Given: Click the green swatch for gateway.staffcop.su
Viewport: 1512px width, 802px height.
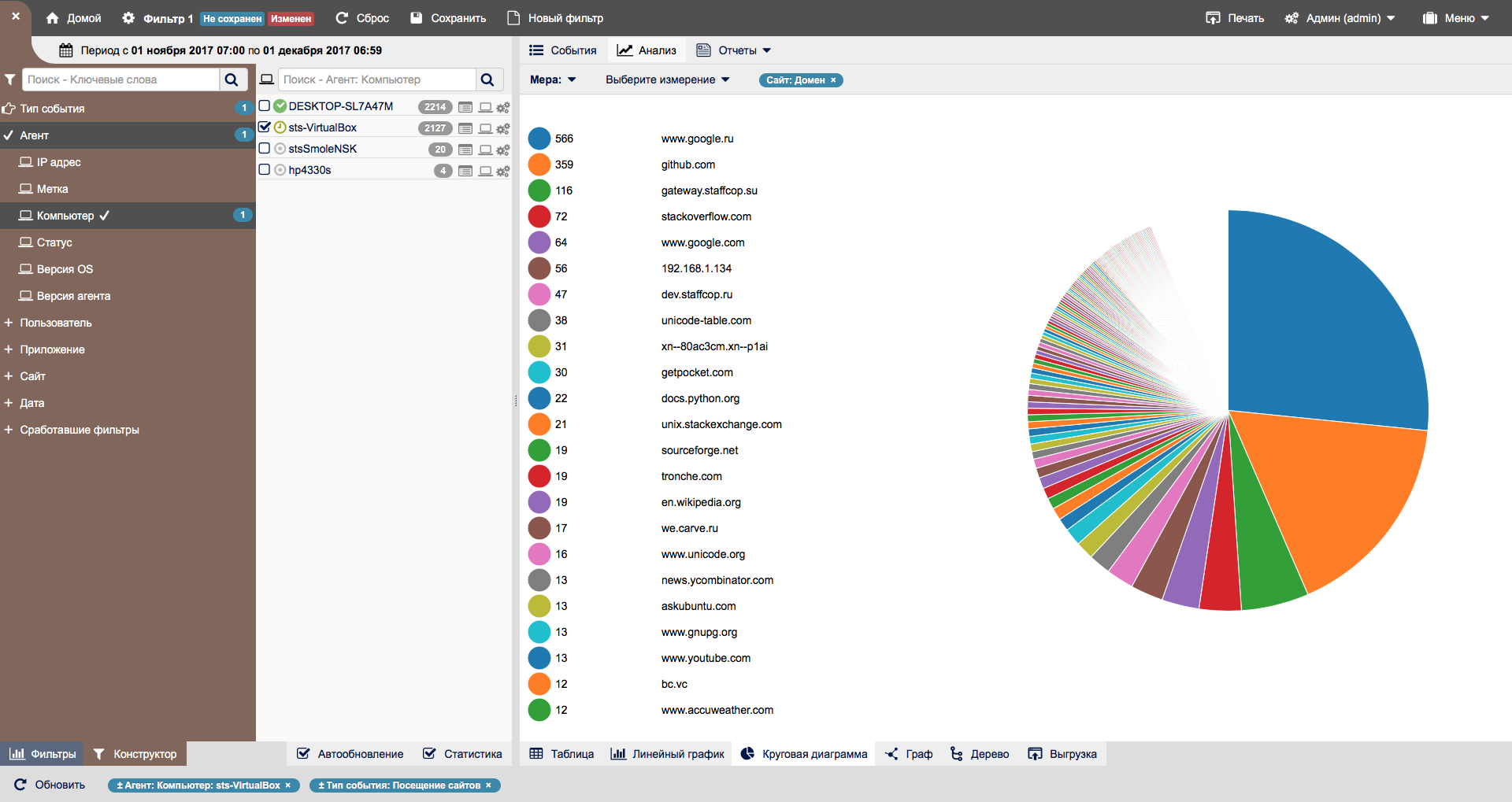Looking at the screenshot, I should [x=539, y=190].
